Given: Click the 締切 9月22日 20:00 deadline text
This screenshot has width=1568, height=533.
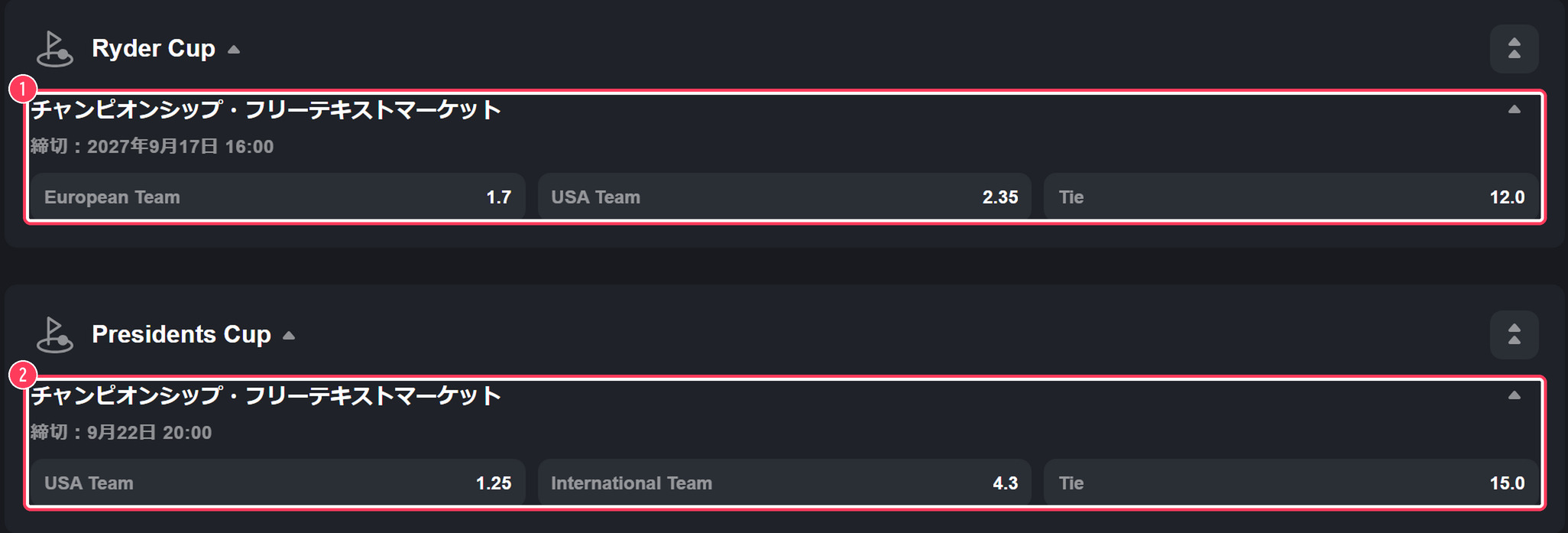Looking at the screenshot, I should tap(121, 433).
